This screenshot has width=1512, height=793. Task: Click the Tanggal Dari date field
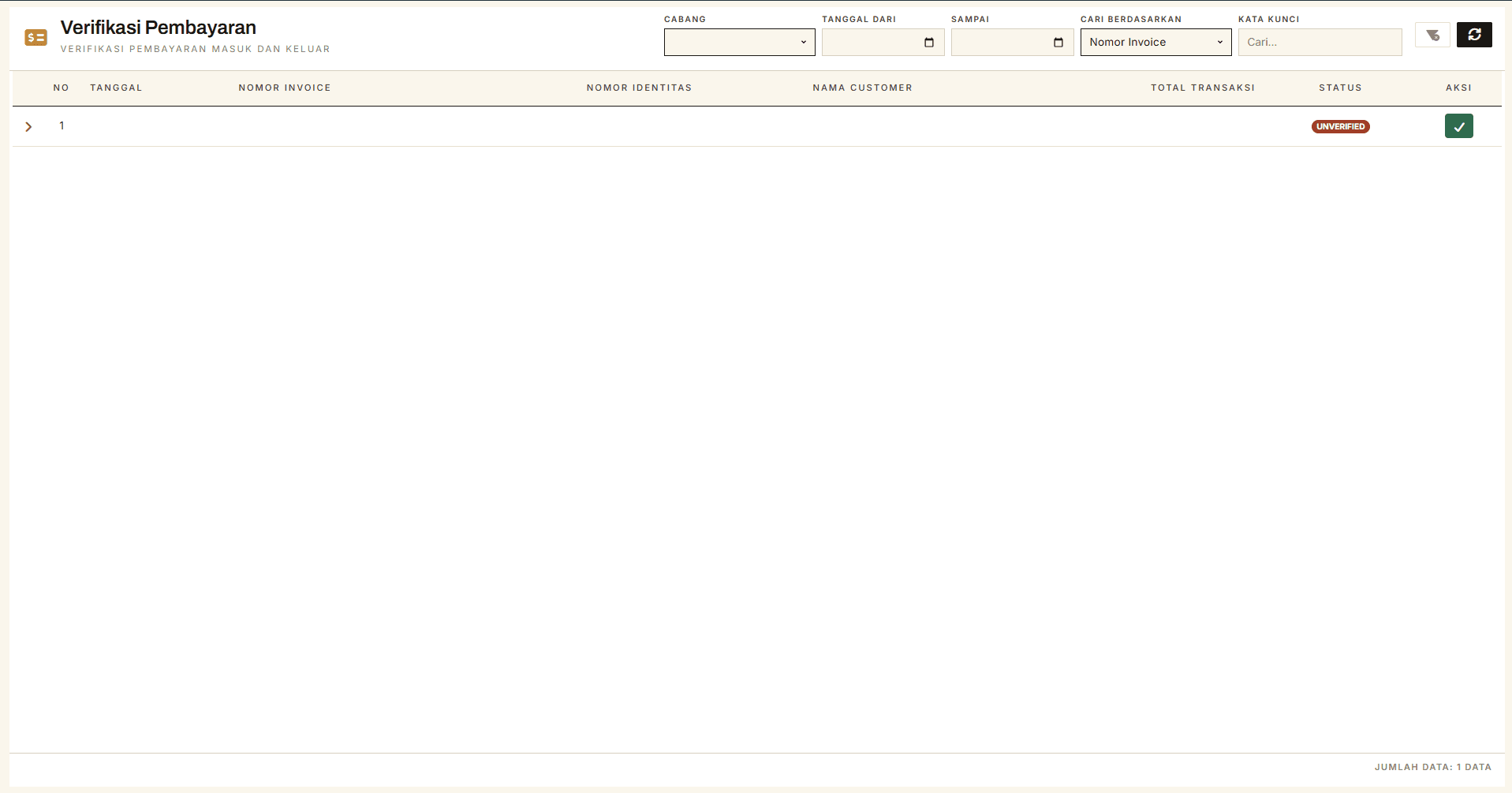click(x=883, y=43)
